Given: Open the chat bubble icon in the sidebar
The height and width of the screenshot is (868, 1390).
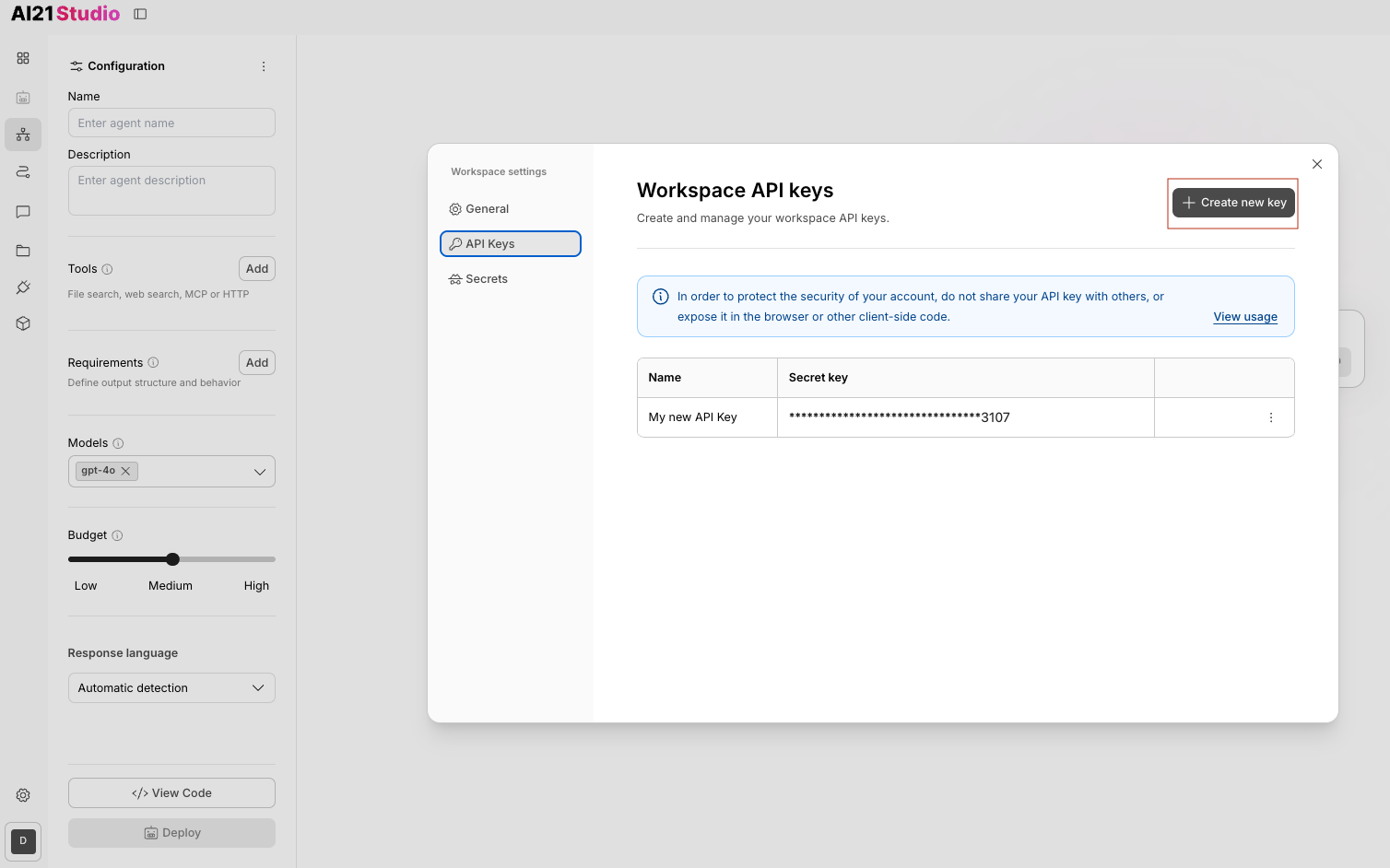Looking at the screenshot, I should (x=23, y=212).
